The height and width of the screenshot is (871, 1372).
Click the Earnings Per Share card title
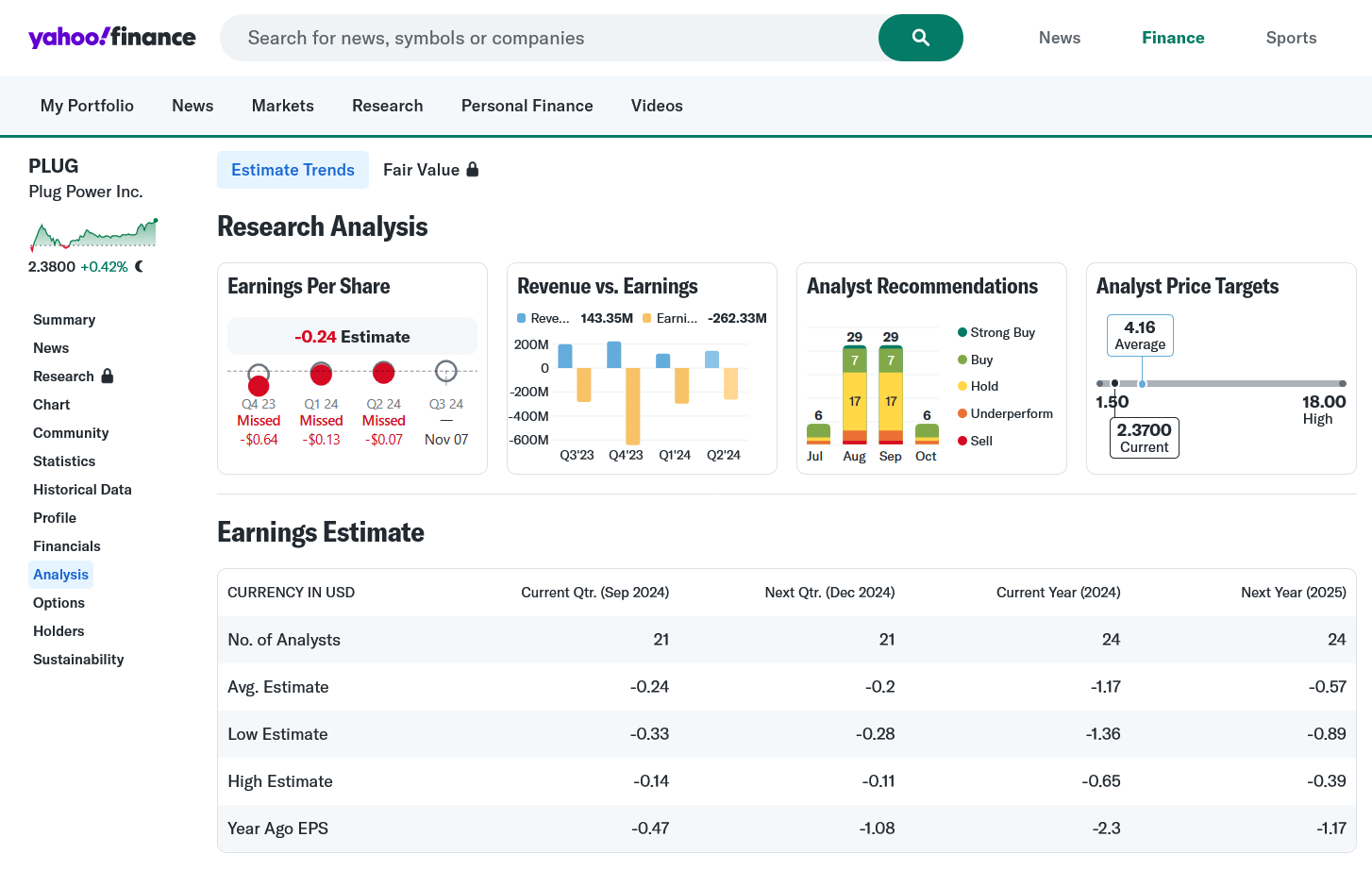pyautogui.click(x=309, y=286)
